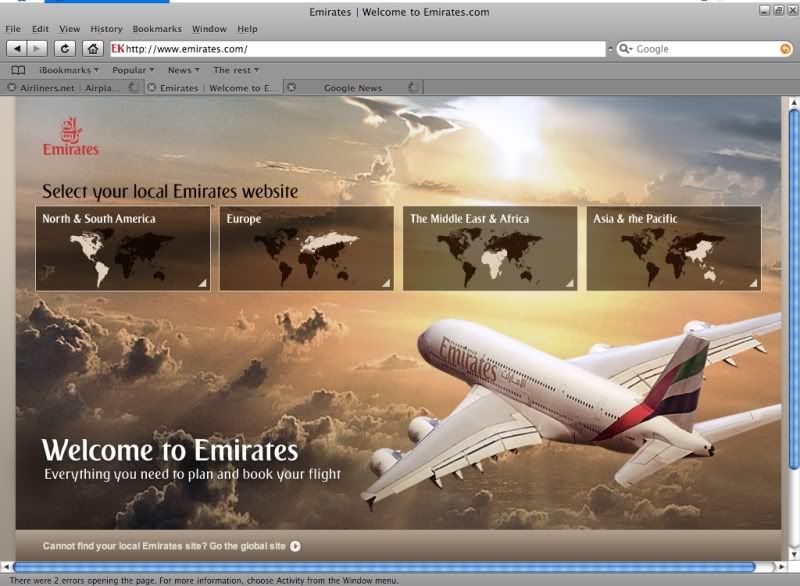Expand the News bookmarks dropdown

(x=197, y=70)
